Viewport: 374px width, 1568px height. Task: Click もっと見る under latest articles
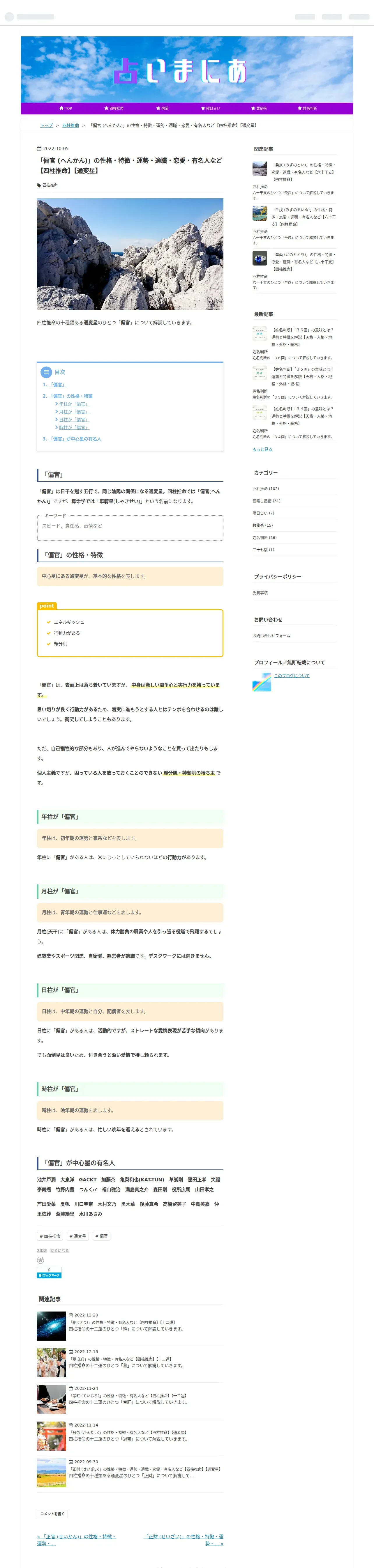[x=262, y=449]
